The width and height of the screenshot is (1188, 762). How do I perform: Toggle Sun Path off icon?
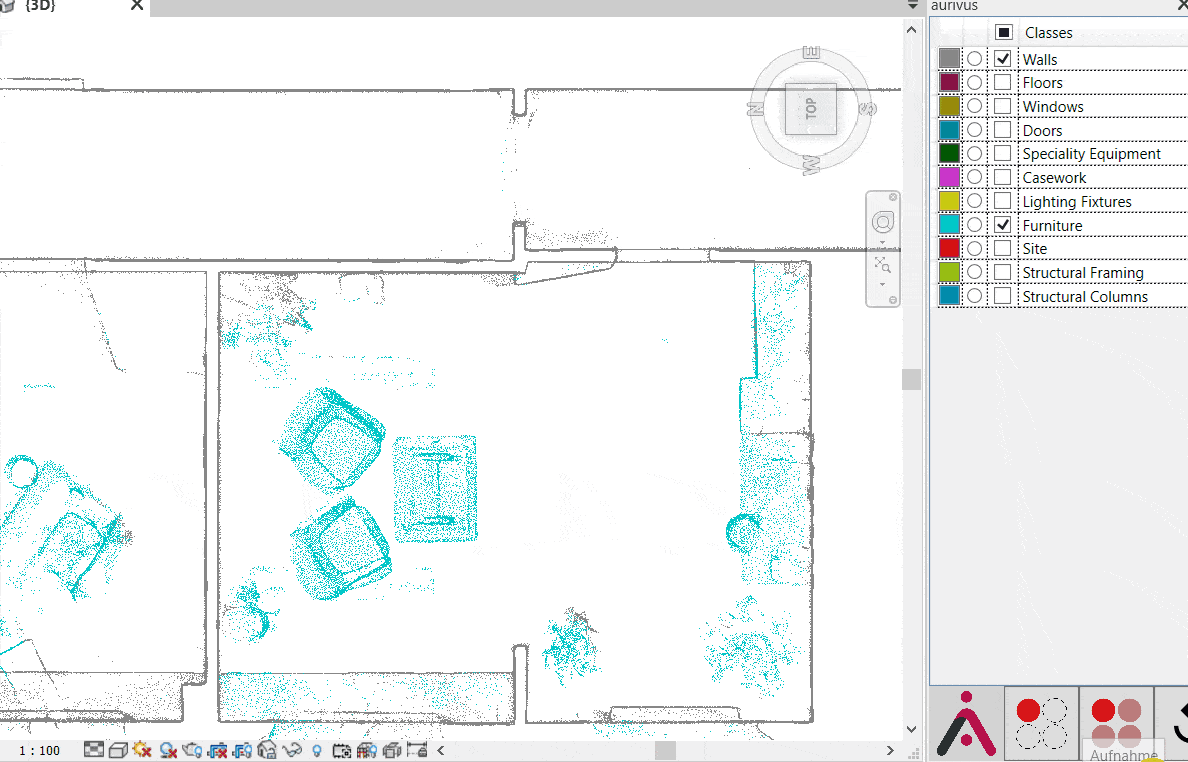(x=142, y=750)
